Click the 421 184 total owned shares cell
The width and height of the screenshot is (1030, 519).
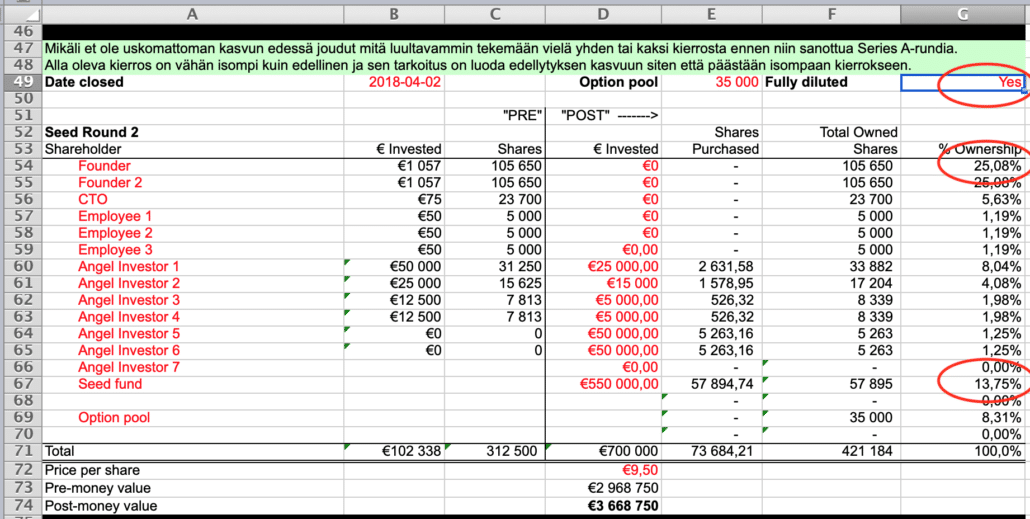(832, 451)
